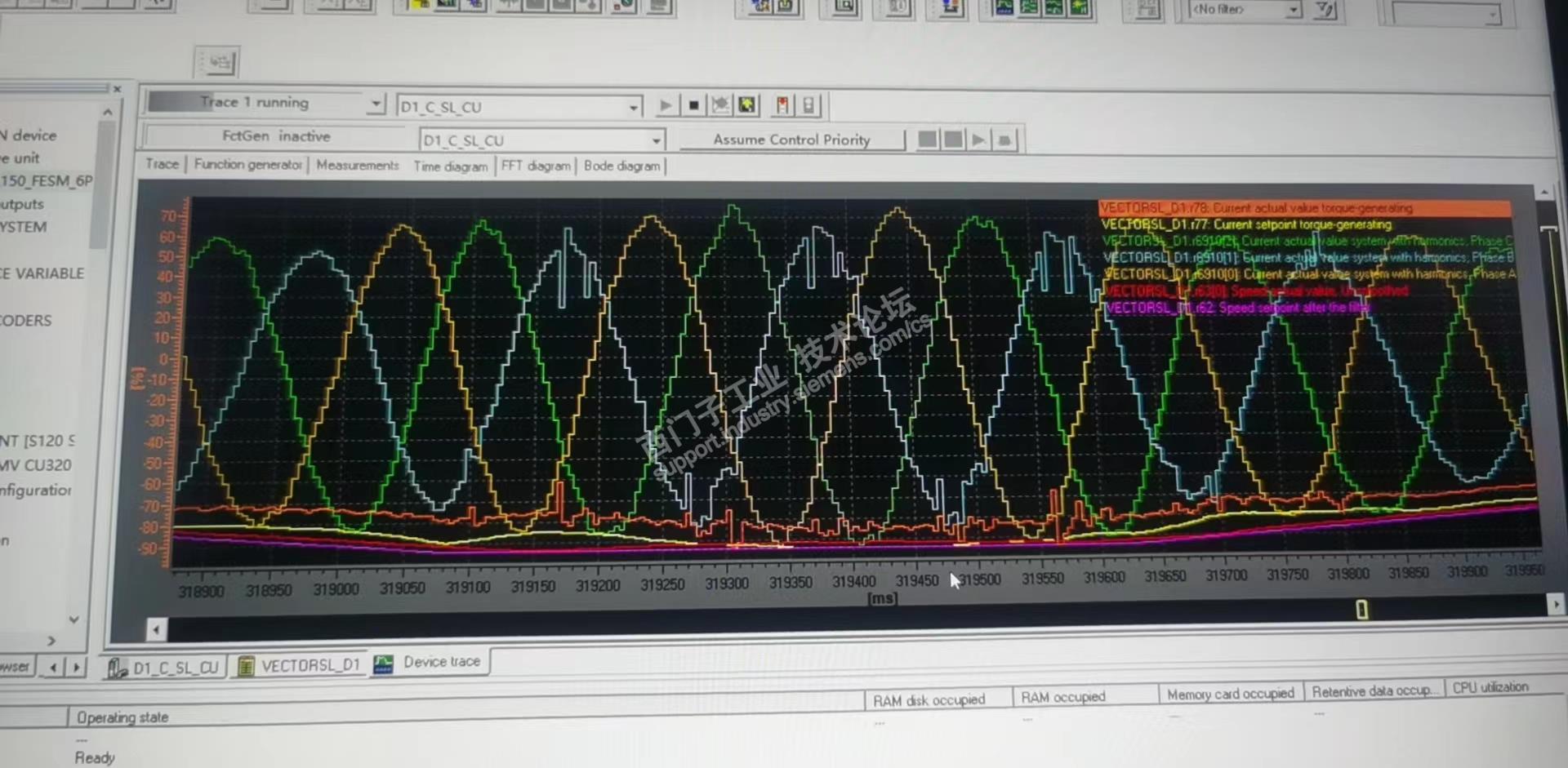Select the YSTEM tree item

pyautogui.click(x=23, y=227)
